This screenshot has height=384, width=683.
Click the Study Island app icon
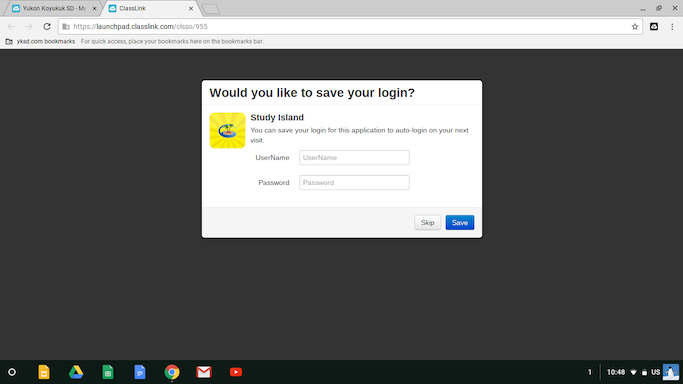coord(227,131)
